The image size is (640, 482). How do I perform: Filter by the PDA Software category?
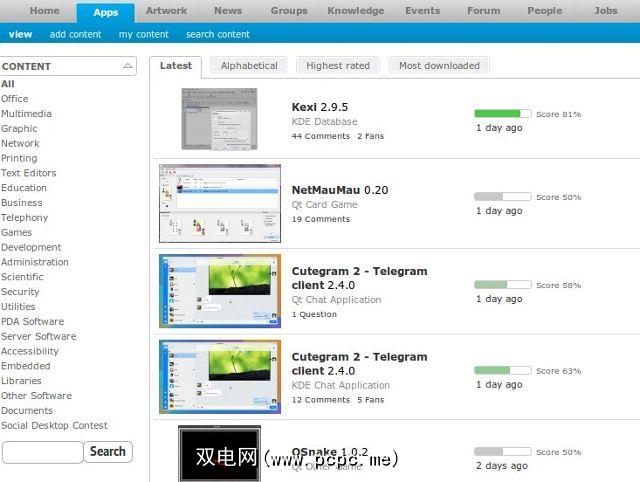[33, 322]
